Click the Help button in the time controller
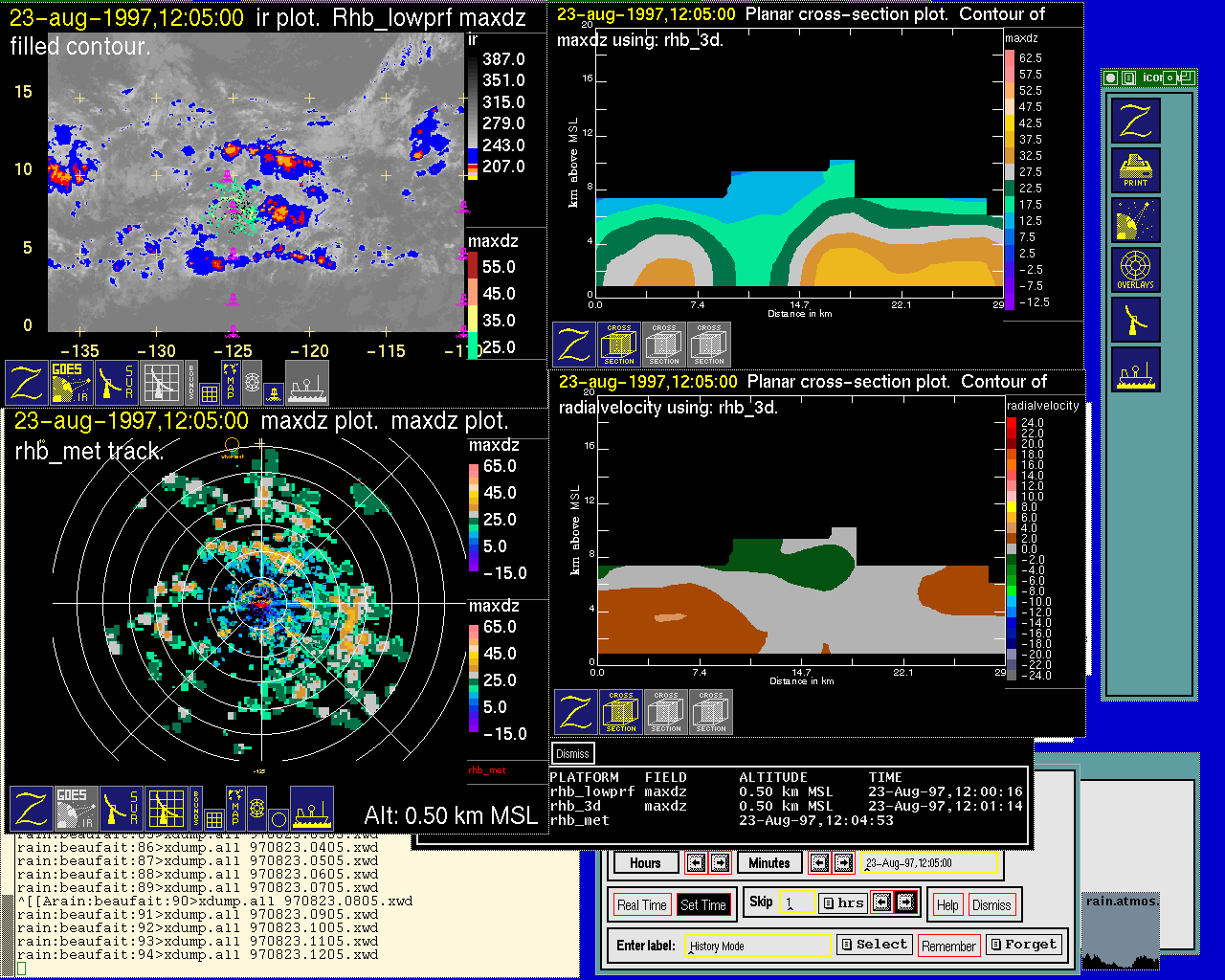This screenshot has width=1225, height=980. 947,905
